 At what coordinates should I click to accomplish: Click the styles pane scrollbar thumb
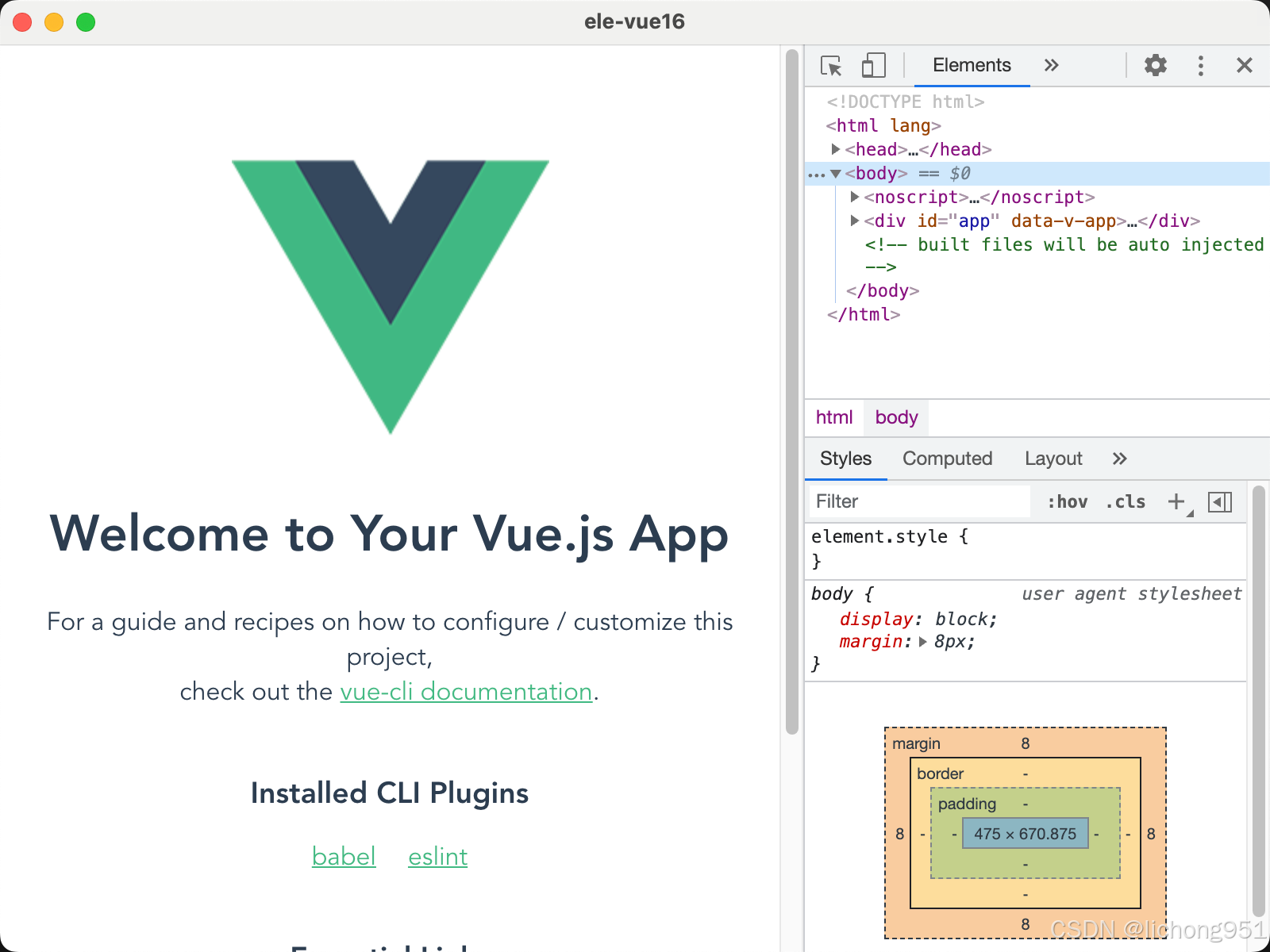(1258, 702)
